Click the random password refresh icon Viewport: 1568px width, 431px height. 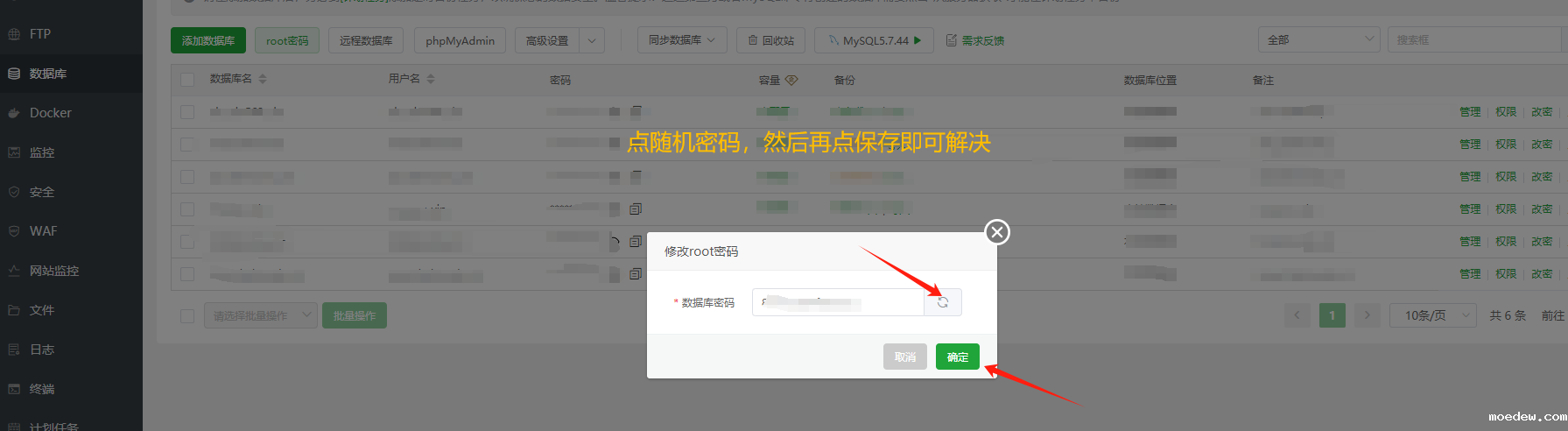[x=943, y=302]
